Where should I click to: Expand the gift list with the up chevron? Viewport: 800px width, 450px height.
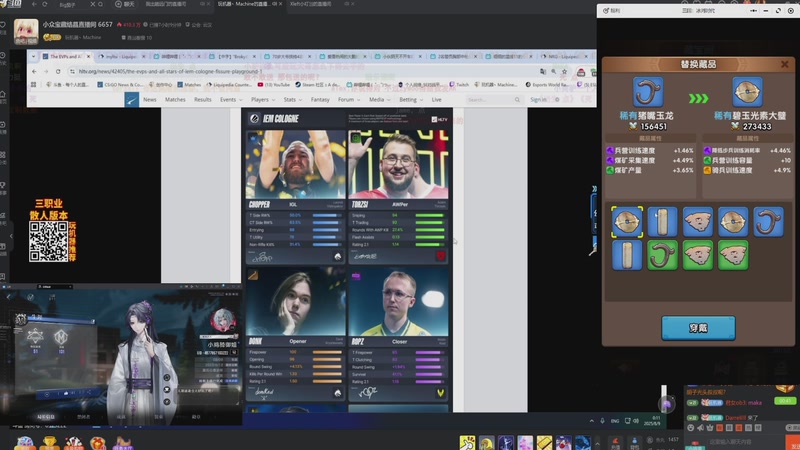(x=597, y=443)
